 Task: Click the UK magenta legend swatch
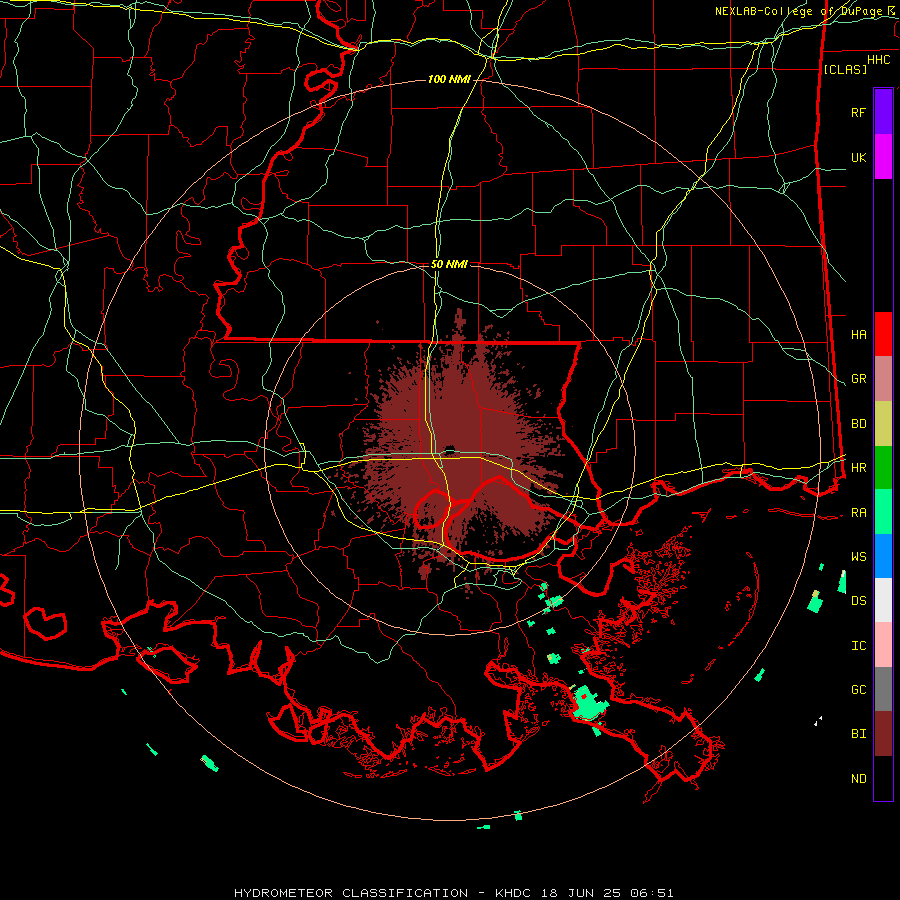pos(883,157)
